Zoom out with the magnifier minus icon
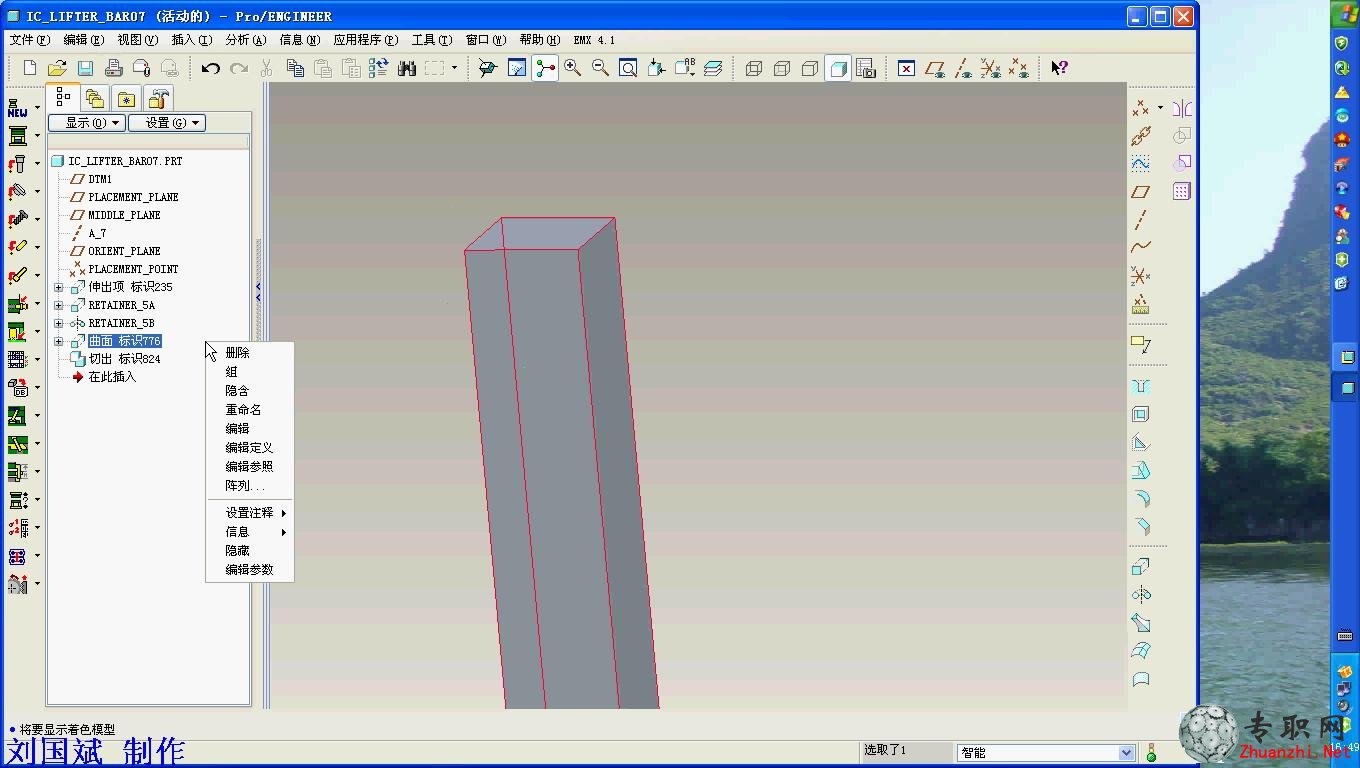 [601, 68]
